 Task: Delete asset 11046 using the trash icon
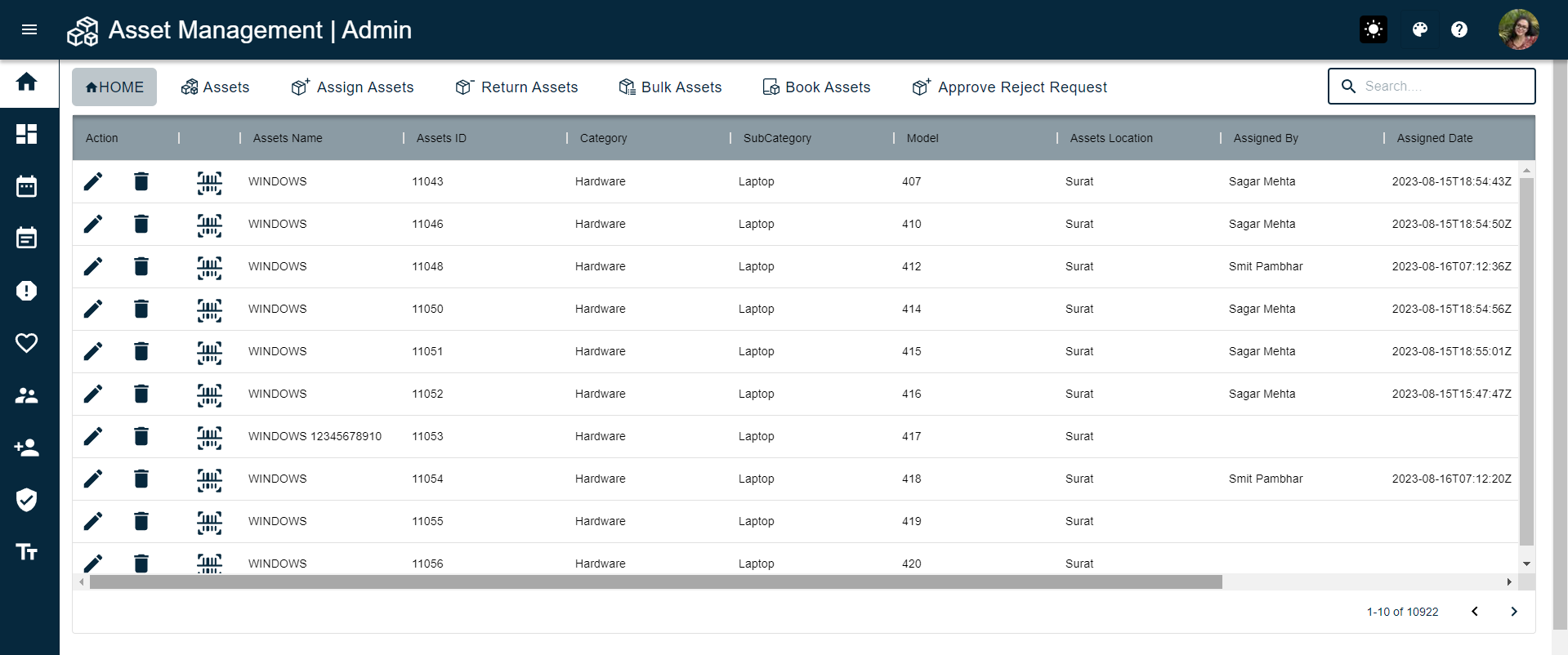(141, 224)
